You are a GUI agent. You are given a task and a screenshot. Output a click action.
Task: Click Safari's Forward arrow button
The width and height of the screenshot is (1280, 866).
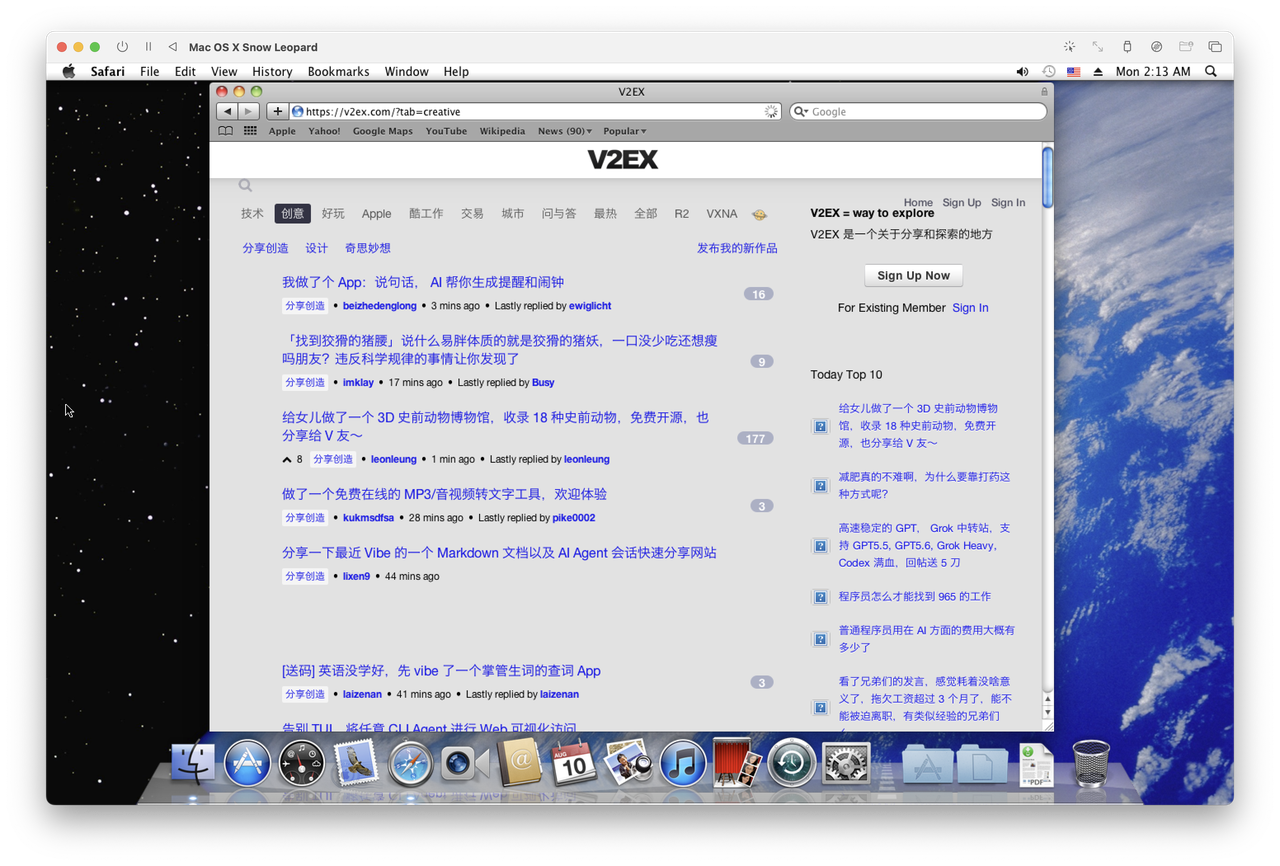[249, 112]
